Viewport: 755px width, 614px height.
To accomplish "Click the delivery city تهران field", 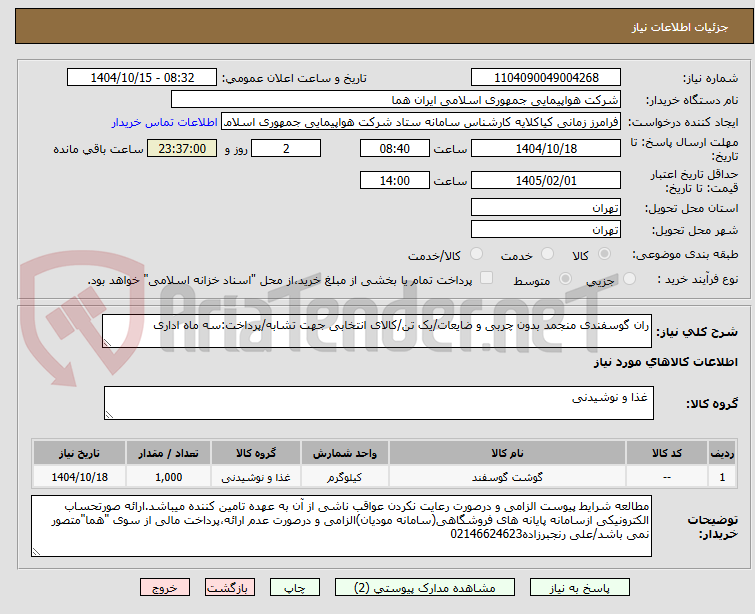I will click(546, 229).
